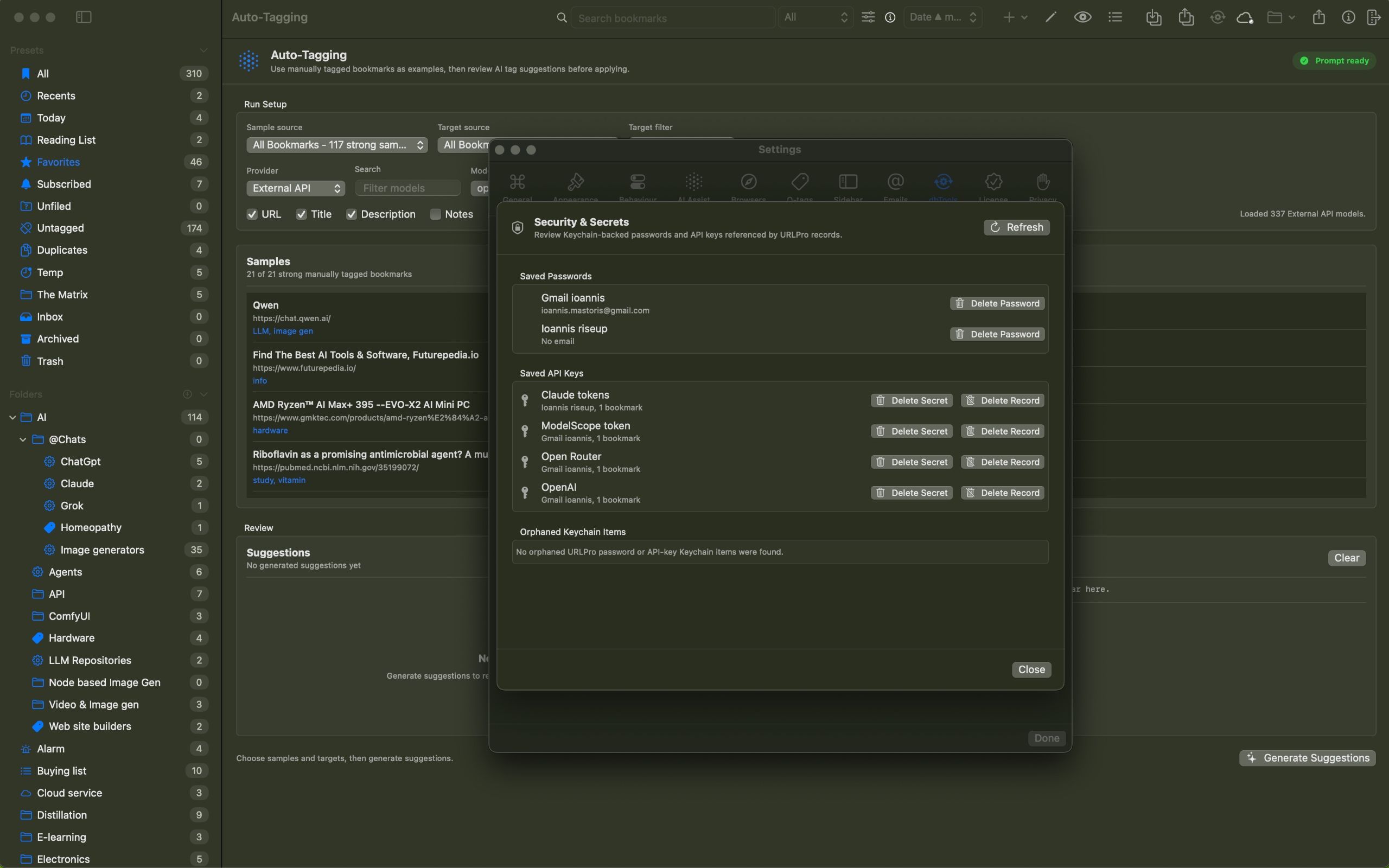Click the Refresh button in Security & Secrets
This screenshot has width=1389, height=868.
tap(1016, 227)
